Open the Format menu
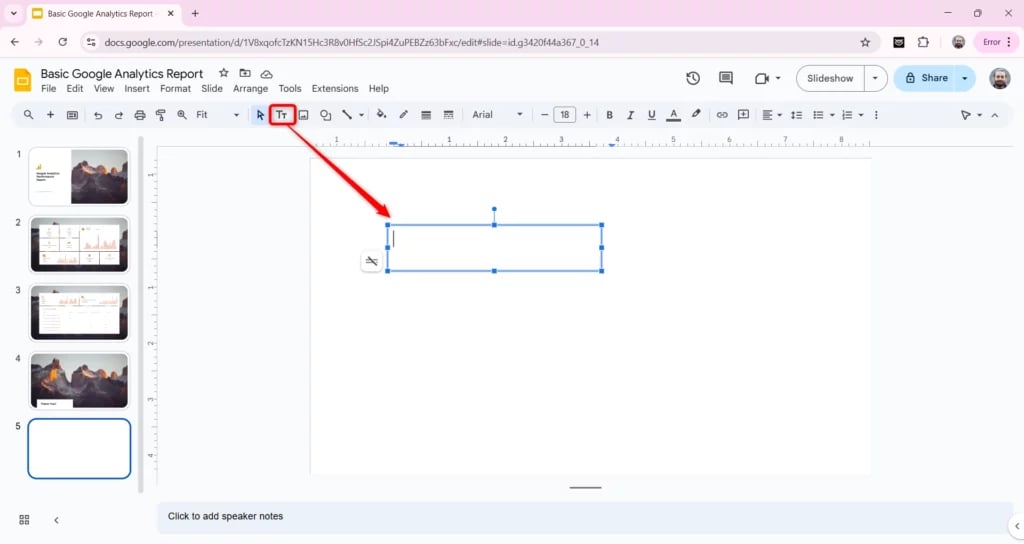 pyautogui.click(x=176, y=88)
